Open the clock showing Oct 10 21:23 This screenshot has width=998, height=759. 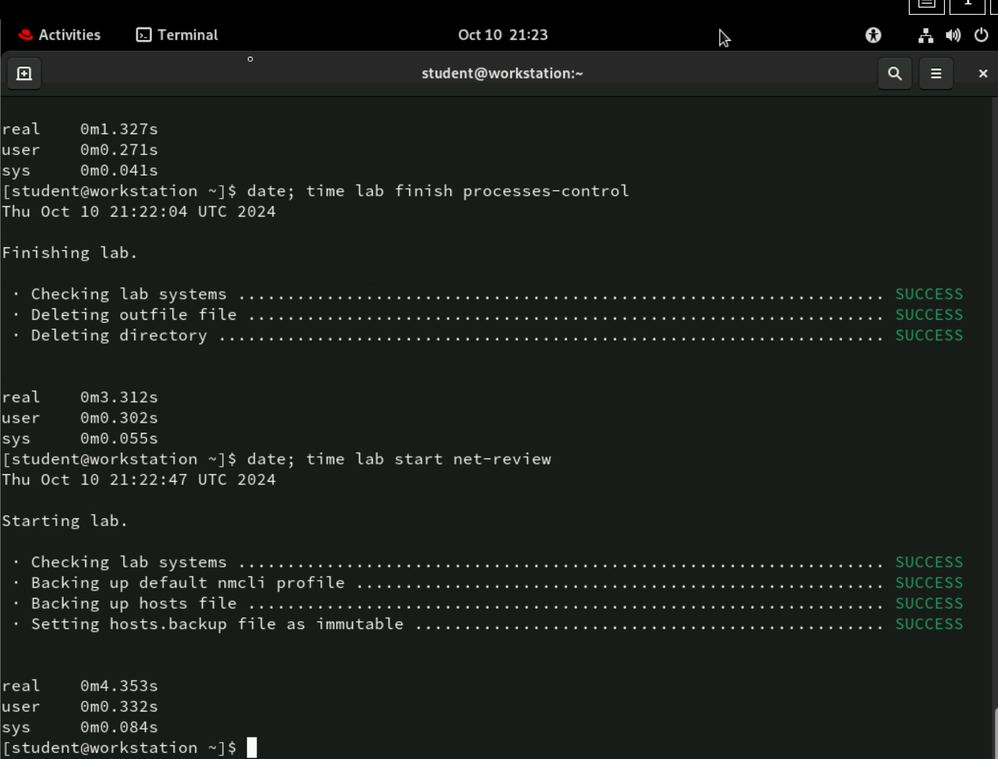[x=502, y=35]
